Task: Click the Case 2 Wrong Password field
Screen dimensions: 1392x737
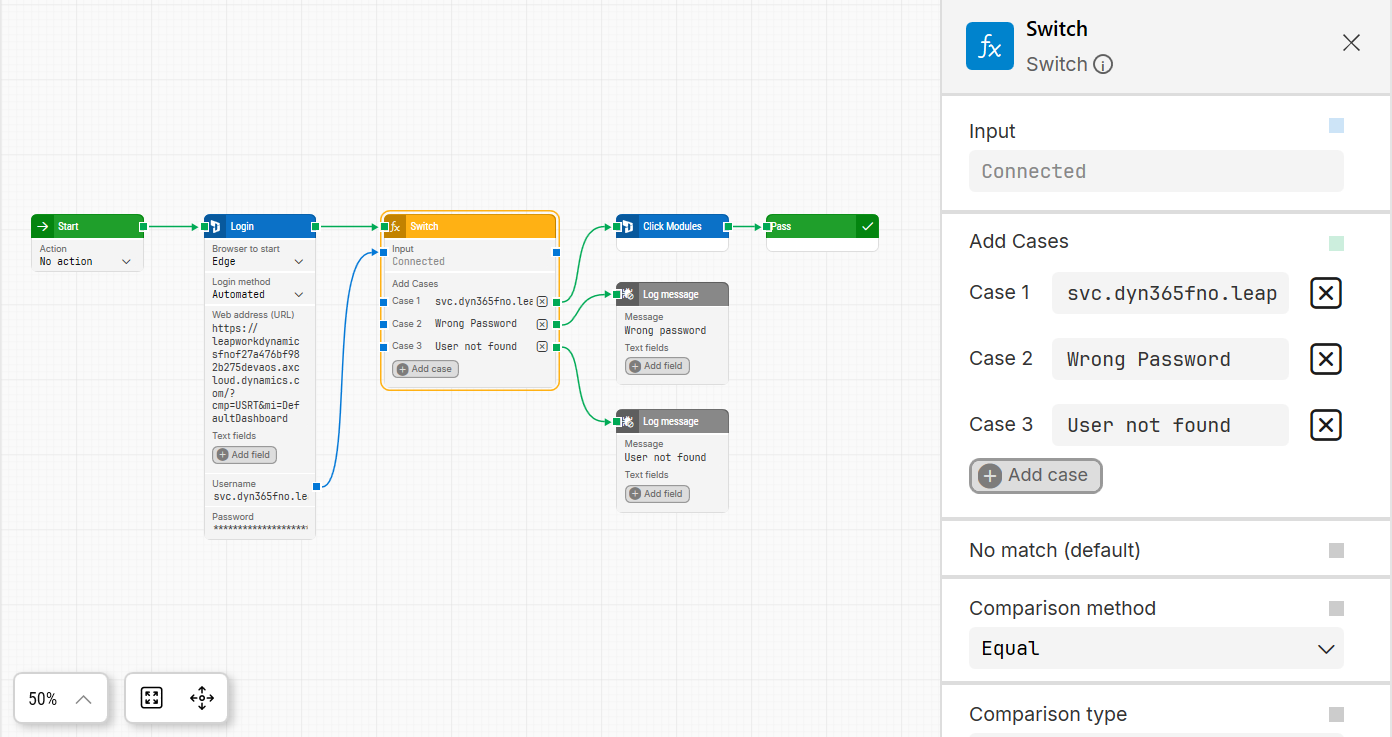Action: click(1170, 359)
